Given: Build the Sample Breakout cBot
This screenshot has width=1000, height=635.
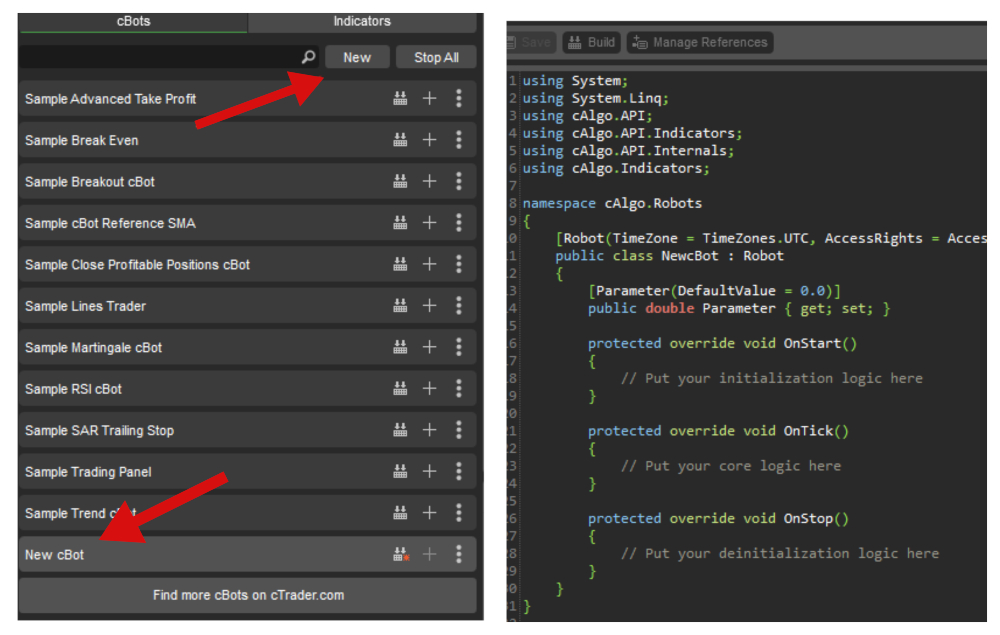Looking at the screenshot, I should click(x=400, y=181).
